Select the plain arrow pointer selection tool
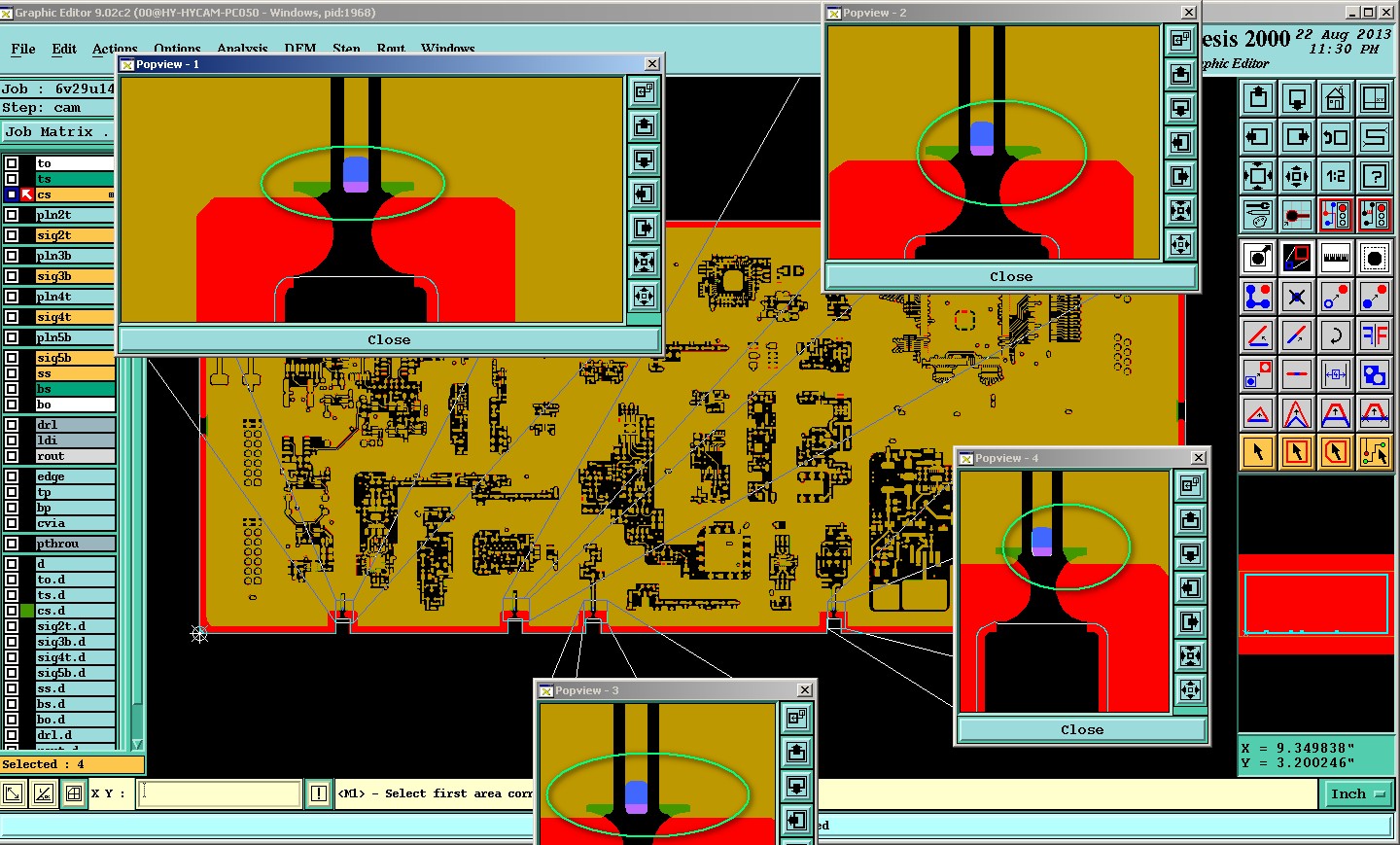The height and width of the screenshot is (845, 1400). coord(1258,452)
